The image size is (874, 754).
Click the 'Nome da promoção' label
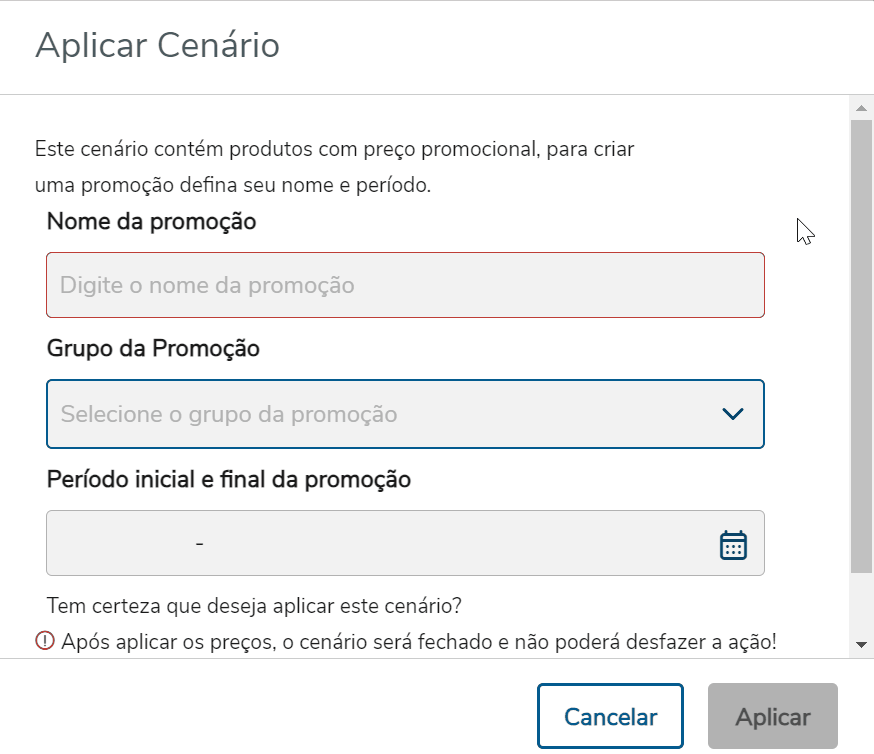click(151, 221)
